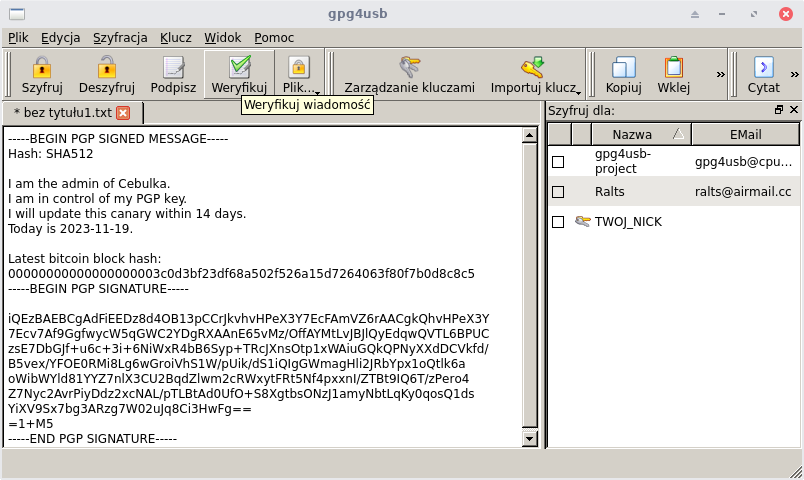
Task: Open the Widok menu
Action: 223,37
